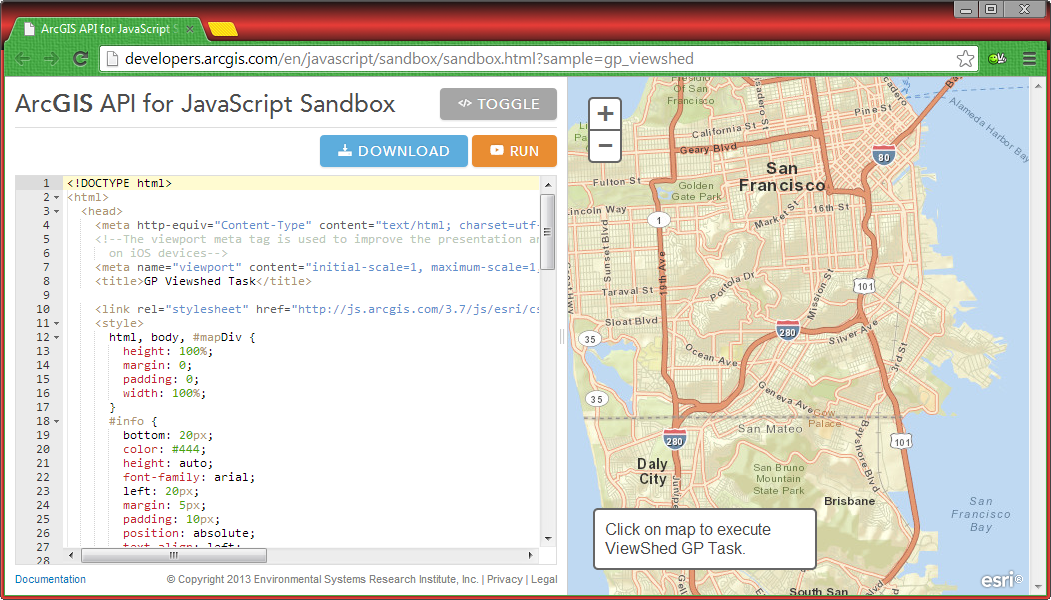Open the Legal link
The width and height of the screenshot is (1051, 600).
pyautogui.click(x=544, y=579)
